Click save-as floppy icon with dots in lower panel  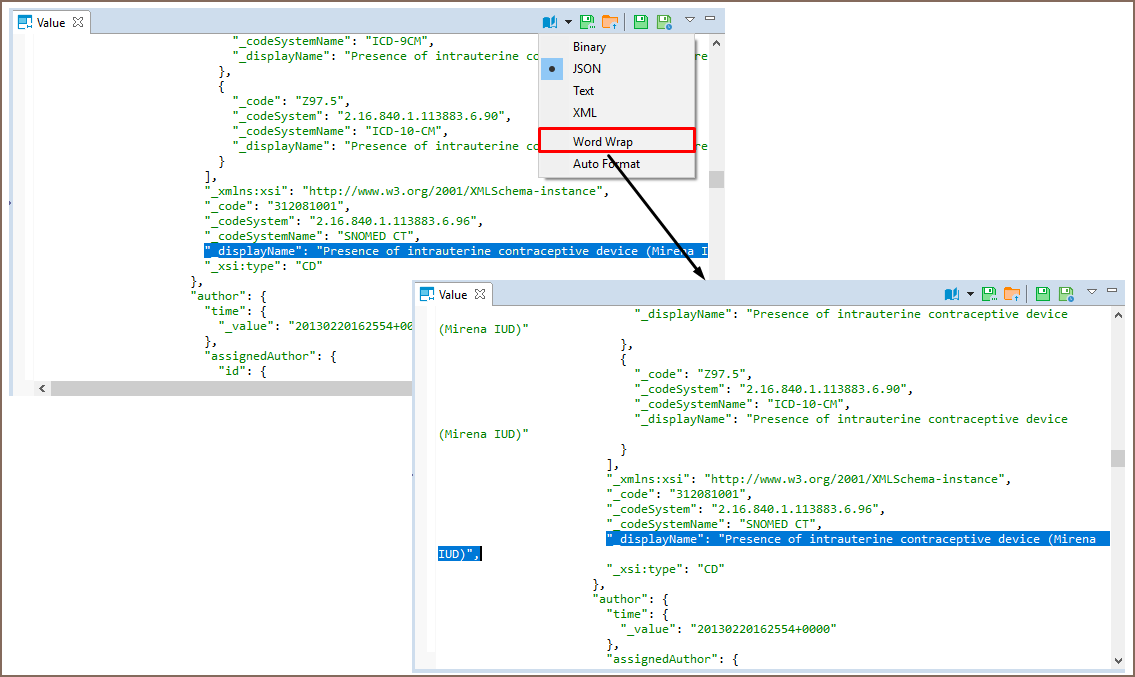point(989,293)
